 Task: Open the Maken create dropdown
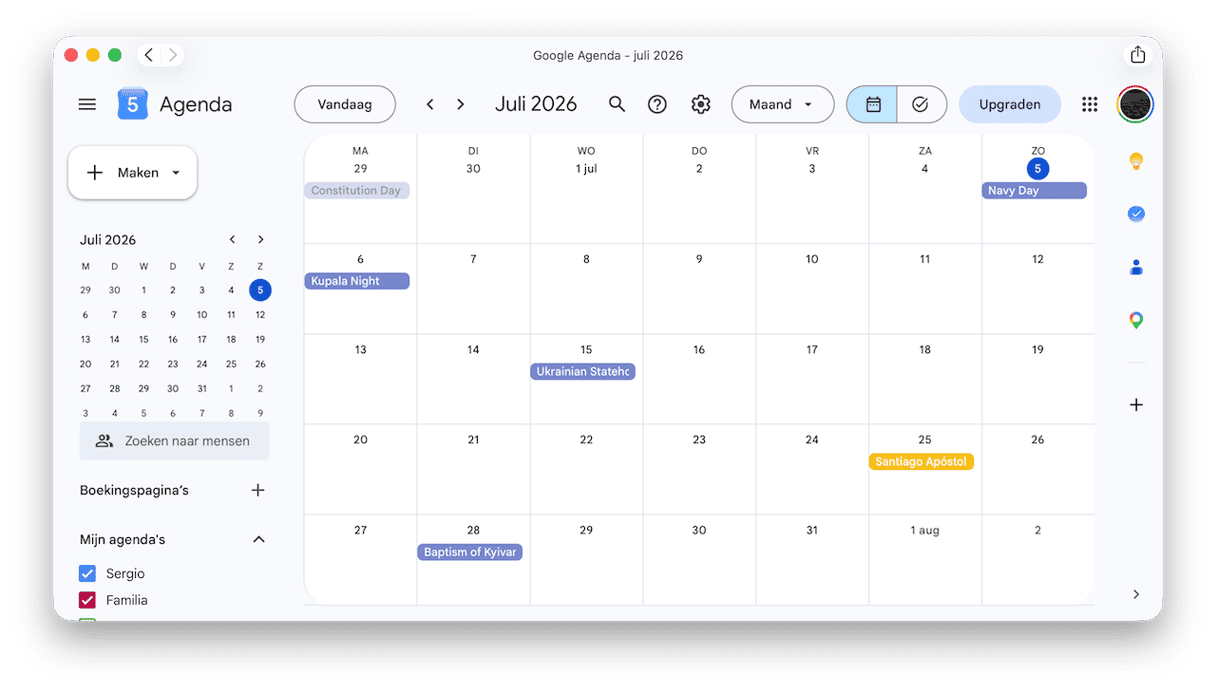pyautogui.click(x=132, y=173)
